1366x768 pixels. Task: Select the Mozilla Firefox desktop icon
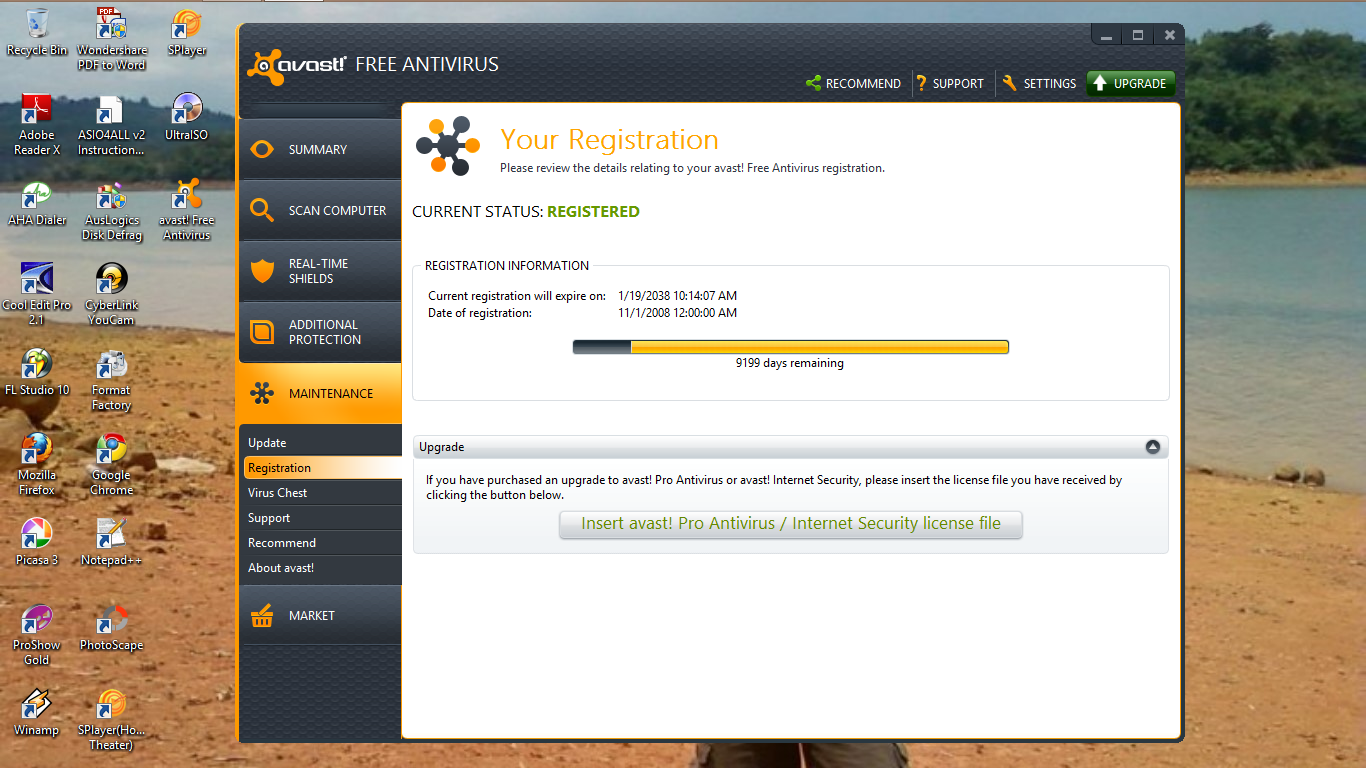[37, 465]
